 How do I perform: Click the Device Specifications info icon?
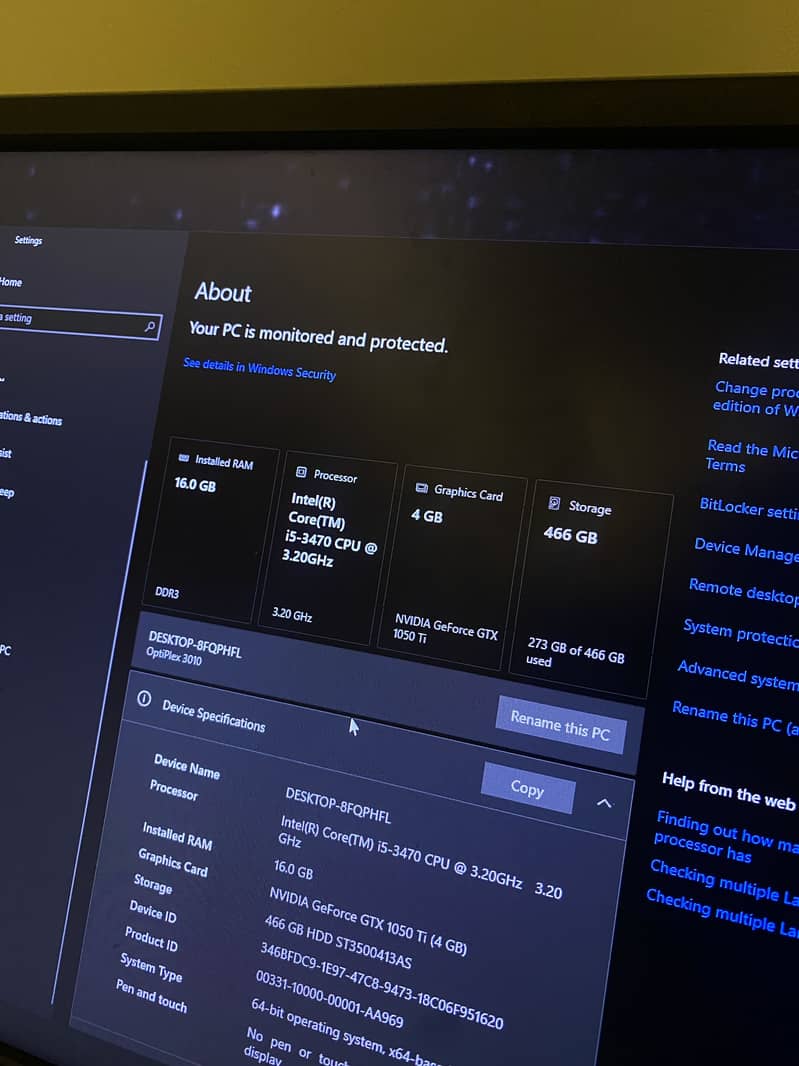pyautogui.click(x=144, y=698)
